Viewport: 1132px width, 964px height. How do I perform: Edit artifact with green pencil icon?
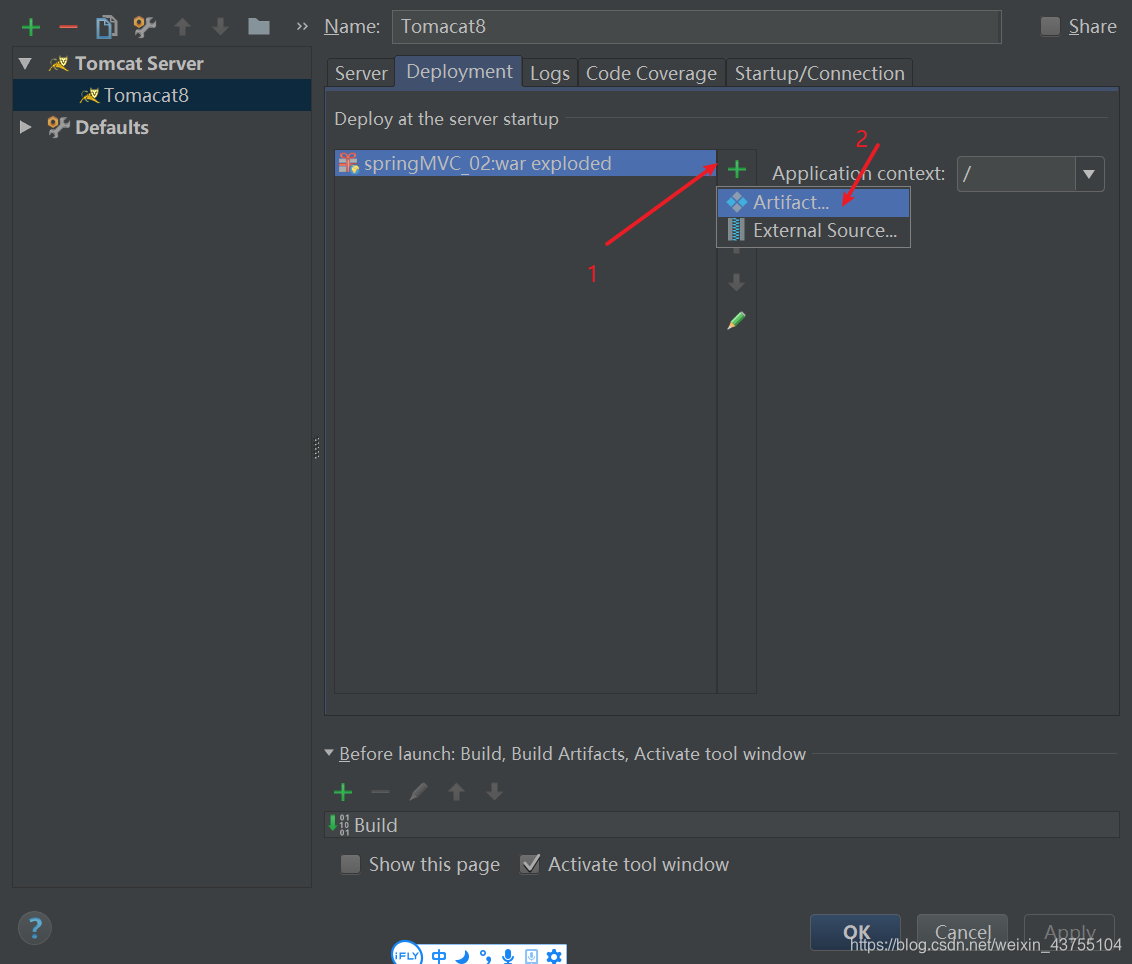[736, 321]
